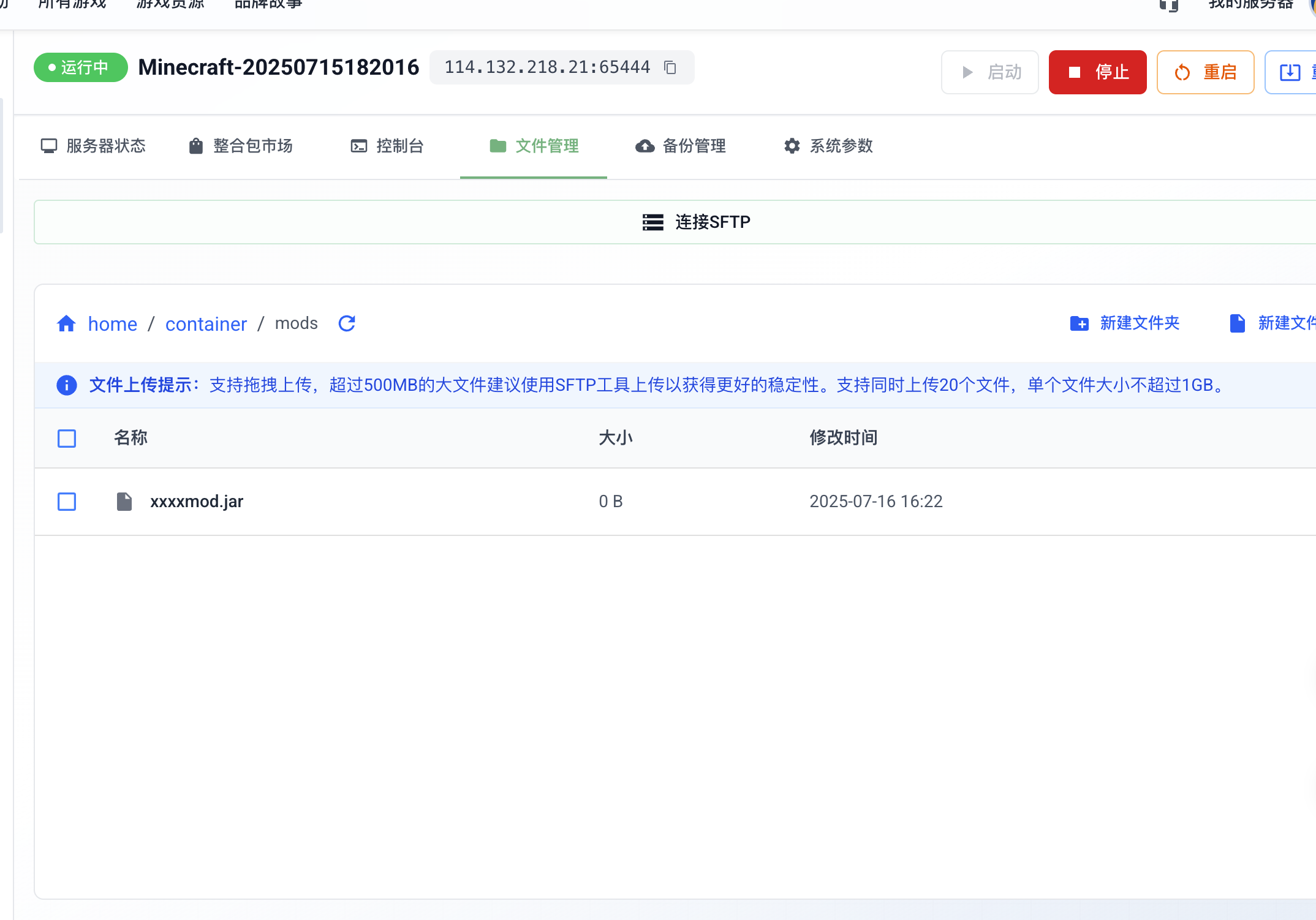The width and height of the screenshot is (1316, 920).
Task: Click the xxxxmod.jar file icon
Action: (124, 502)
